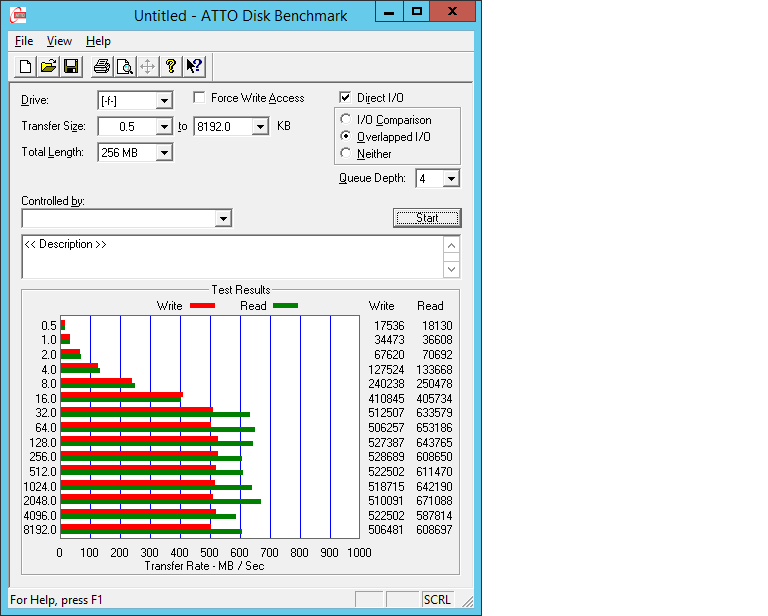Start the benchmark test
This screenshot has height=616, width=768.
(x=427, y=218)
